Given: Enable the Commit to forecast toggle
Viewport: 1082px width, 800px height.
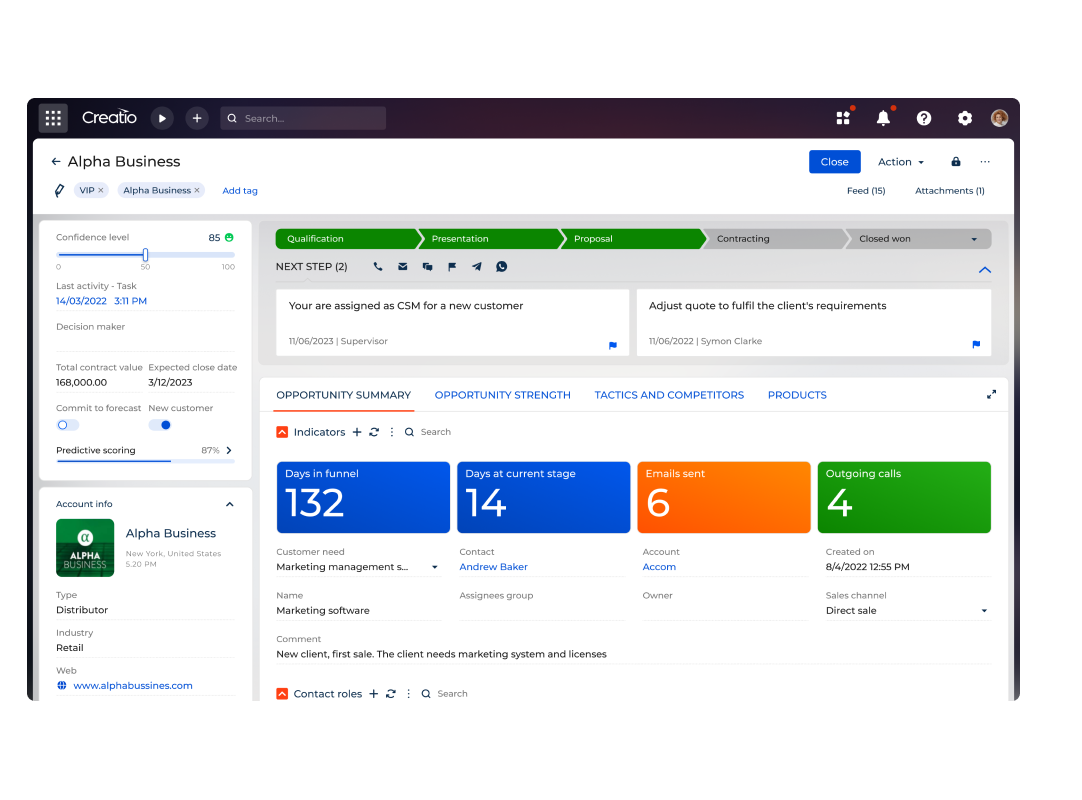Looking at the screenshot, I should (x=67, y=425).
